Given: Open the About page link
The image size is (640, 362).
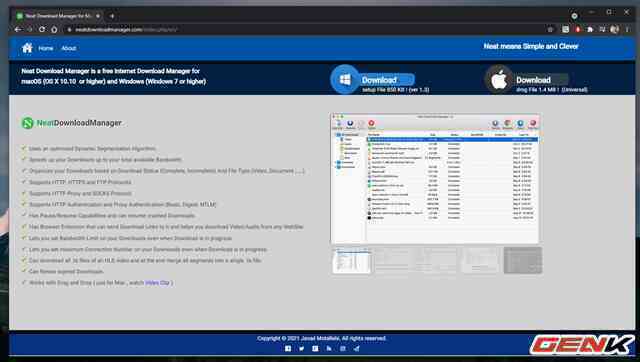Looking at the screenshot, I should pos(69,48).
